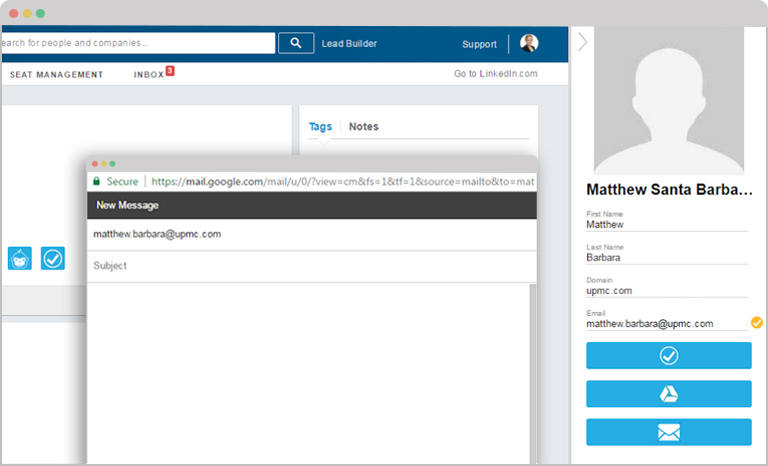Click the Subject field

(x=312, y=266)
